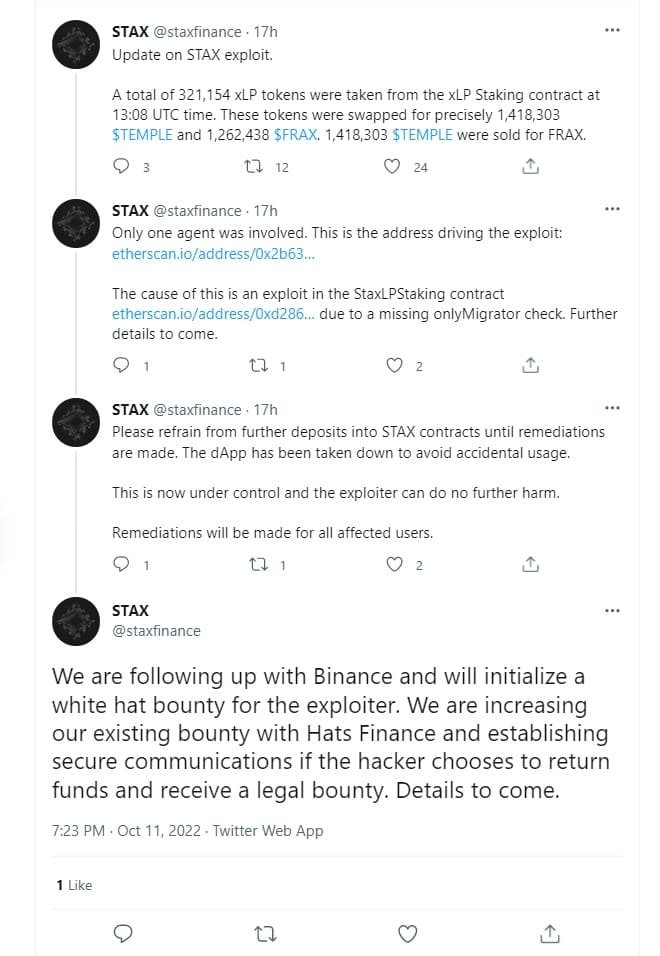
Task: Like the main white hat bounty tweet
Action: point(407,933)
